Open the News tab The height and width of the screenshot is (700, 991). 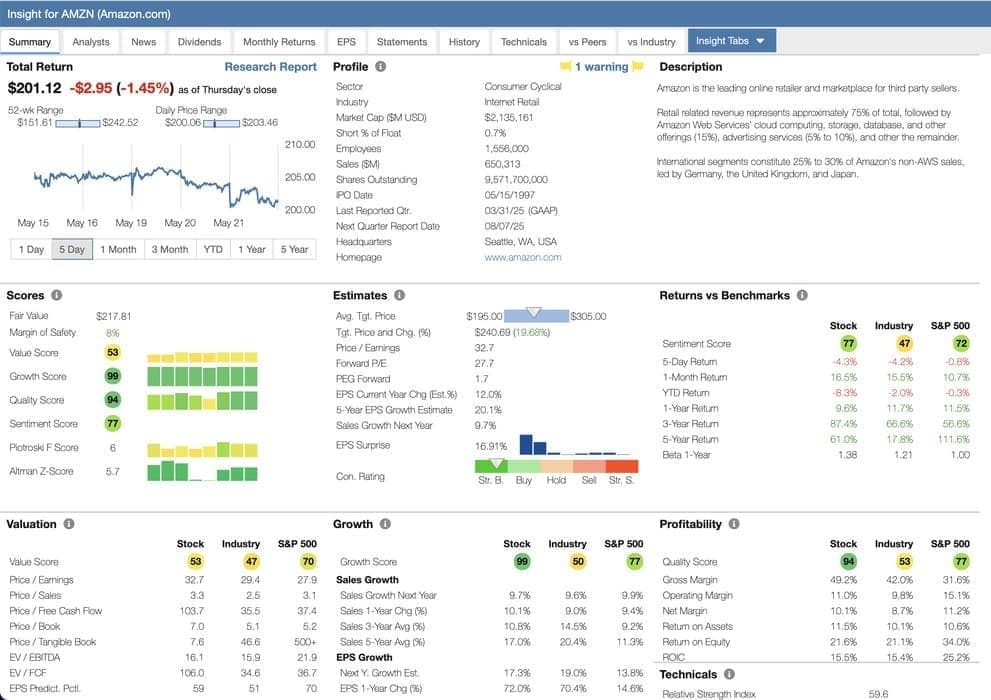tap(143, 42)
